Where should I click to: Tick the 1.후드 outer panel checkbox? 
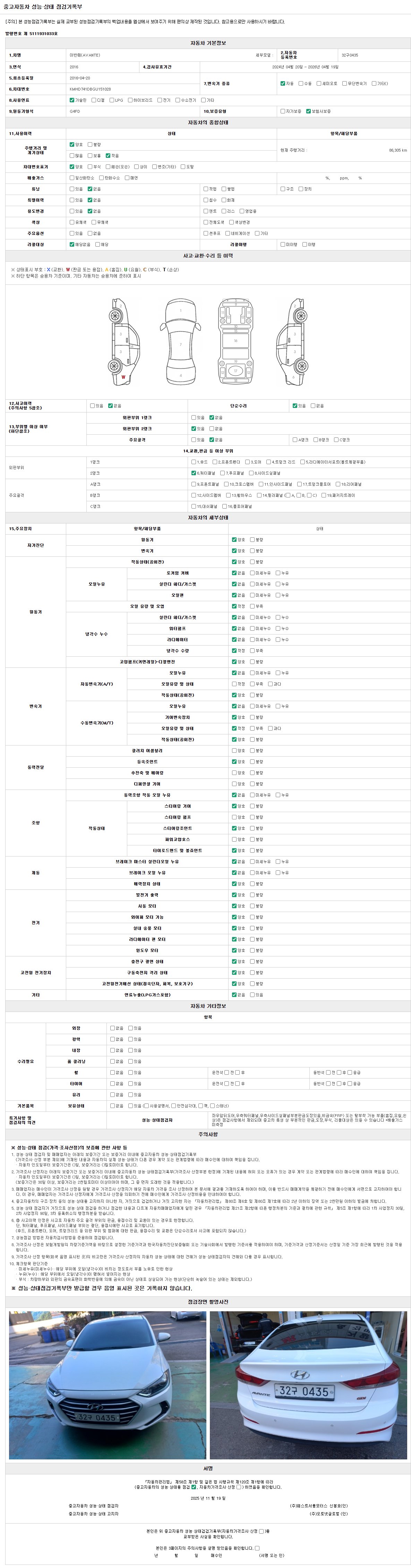(194, 462)
